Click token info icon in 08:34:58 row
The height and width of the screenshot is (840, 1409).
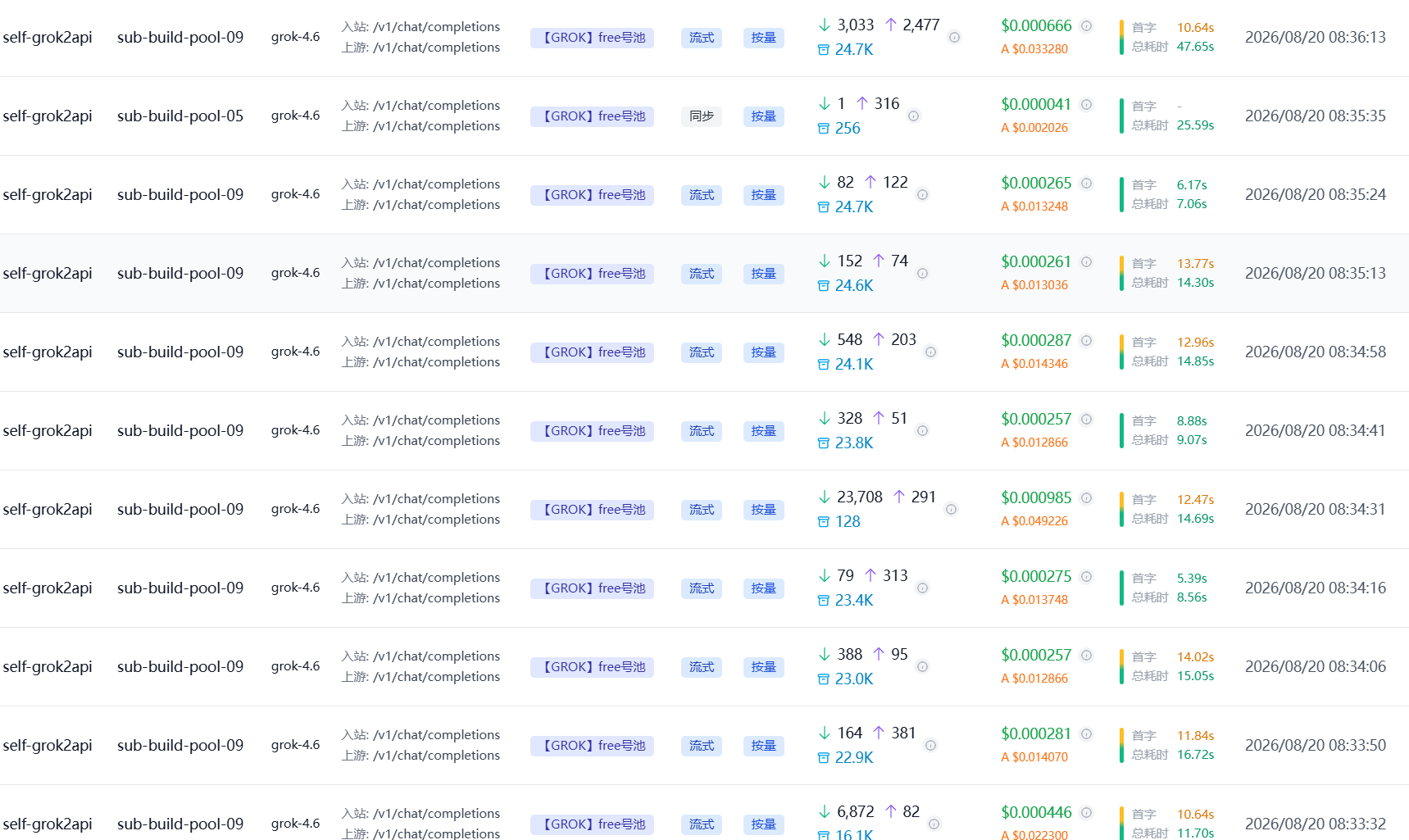coord(930,352)
